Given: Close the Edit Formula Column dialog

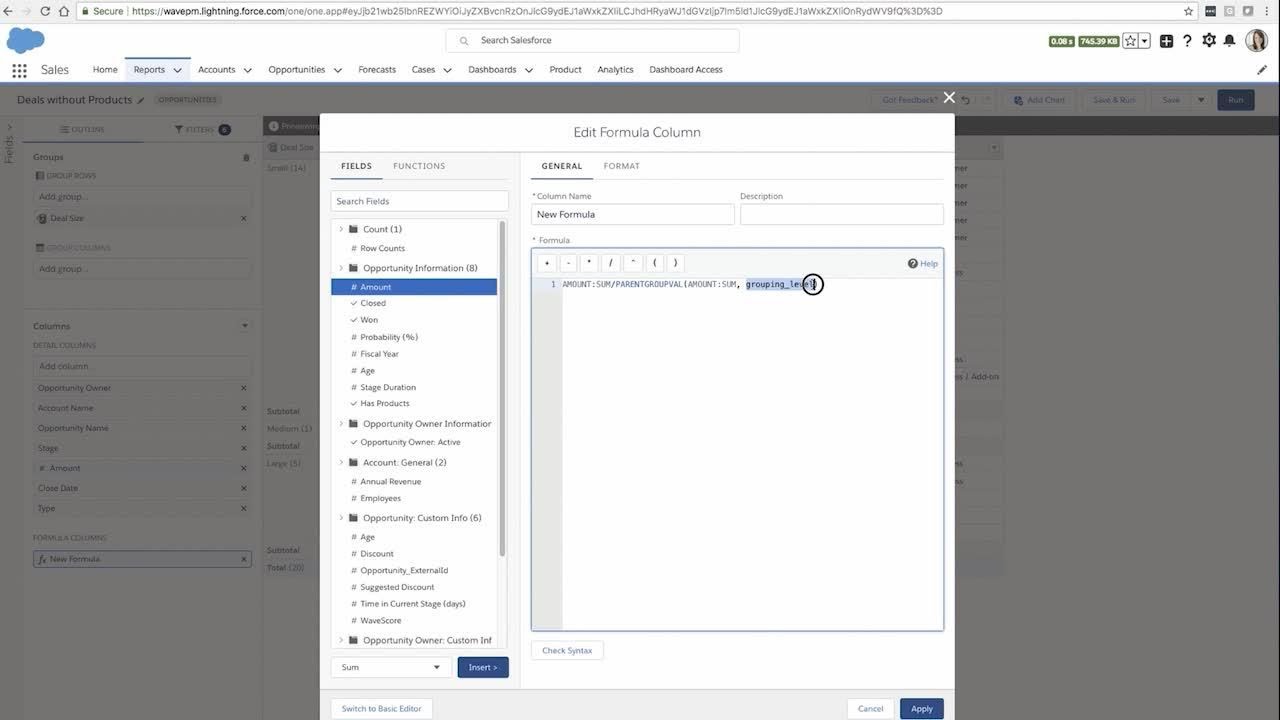Looking at the screenshot, I should coord(949,97).
